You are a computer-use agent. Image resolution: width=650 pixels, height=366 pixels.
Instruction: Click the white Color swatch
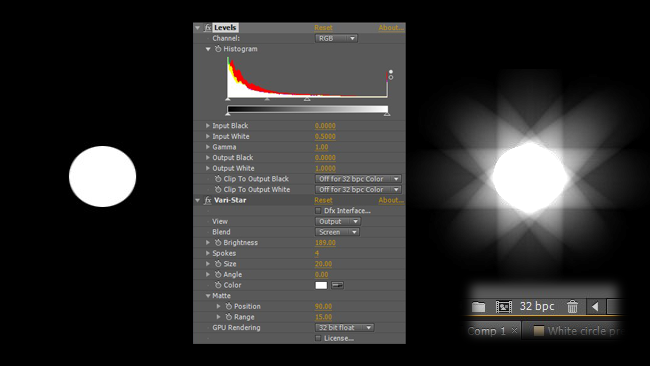[321, 285]
